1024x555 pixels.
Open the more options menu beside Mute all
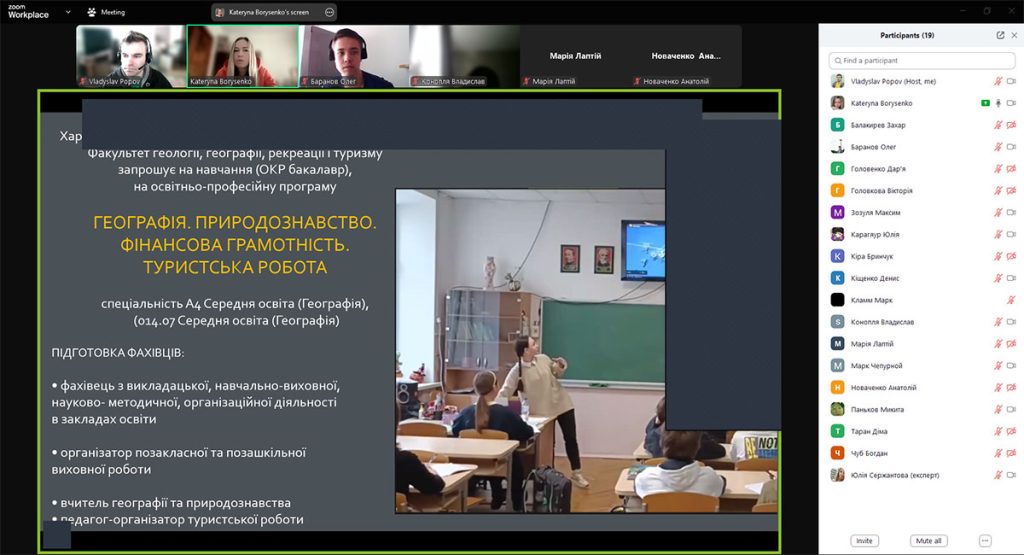click(985, 541)
